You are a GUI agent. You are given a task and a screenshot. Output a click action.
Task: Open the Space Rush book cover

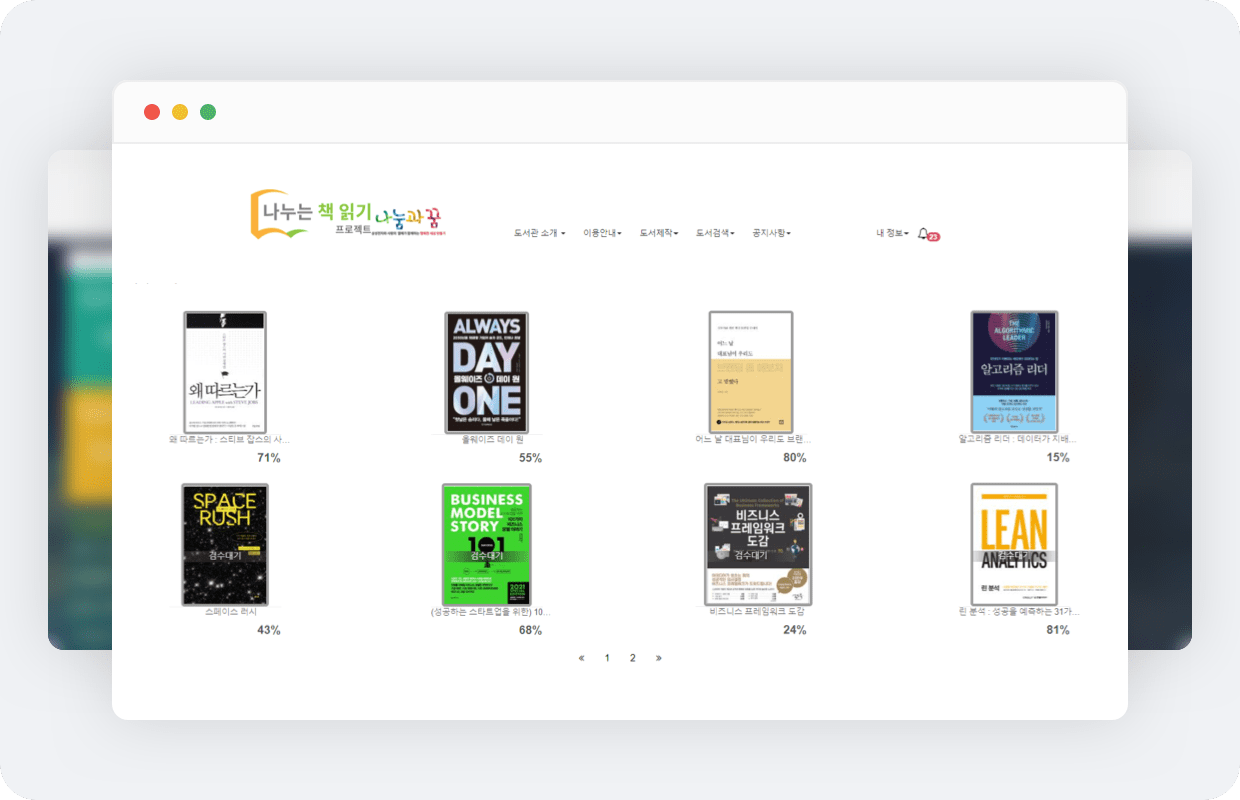point(225,545)
